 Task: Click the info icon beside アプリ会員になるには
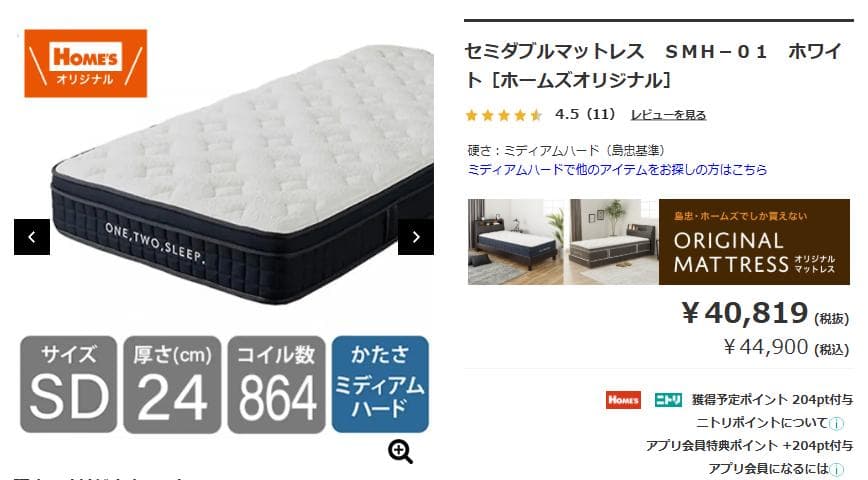click(x=837, y=469)
